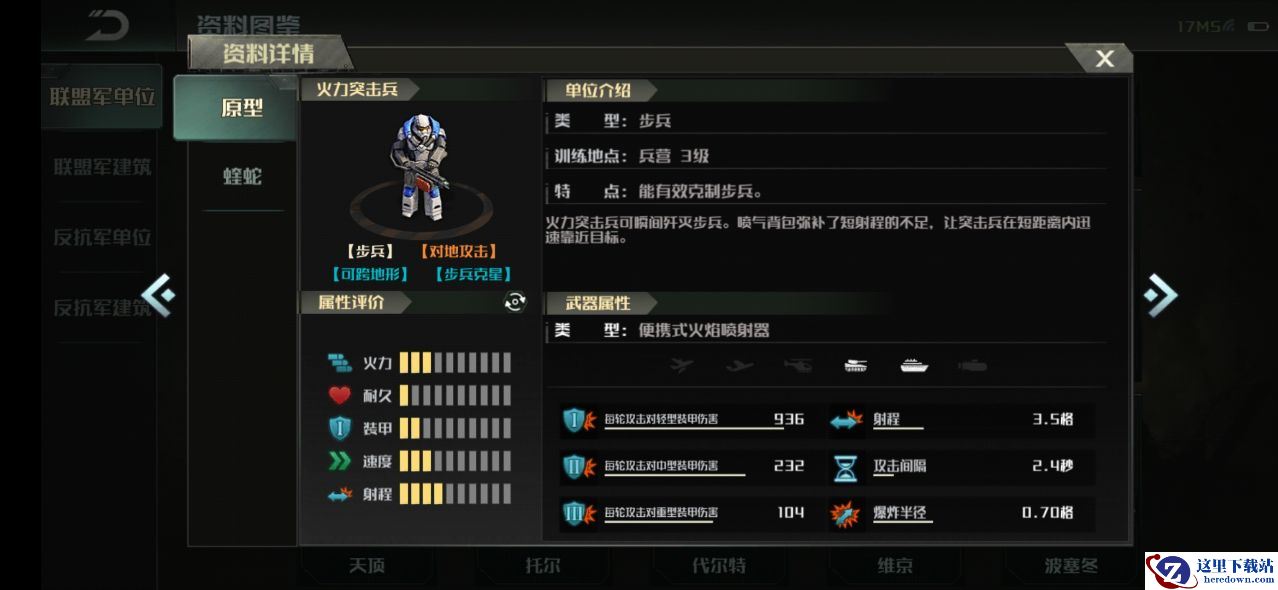Click the 步兵克星 tag
This screenshot has height=590, width=1278.
coord(474,273)
